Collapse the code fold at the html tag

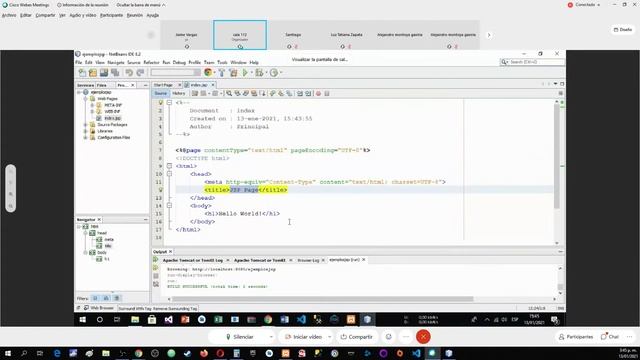point(169,166)
